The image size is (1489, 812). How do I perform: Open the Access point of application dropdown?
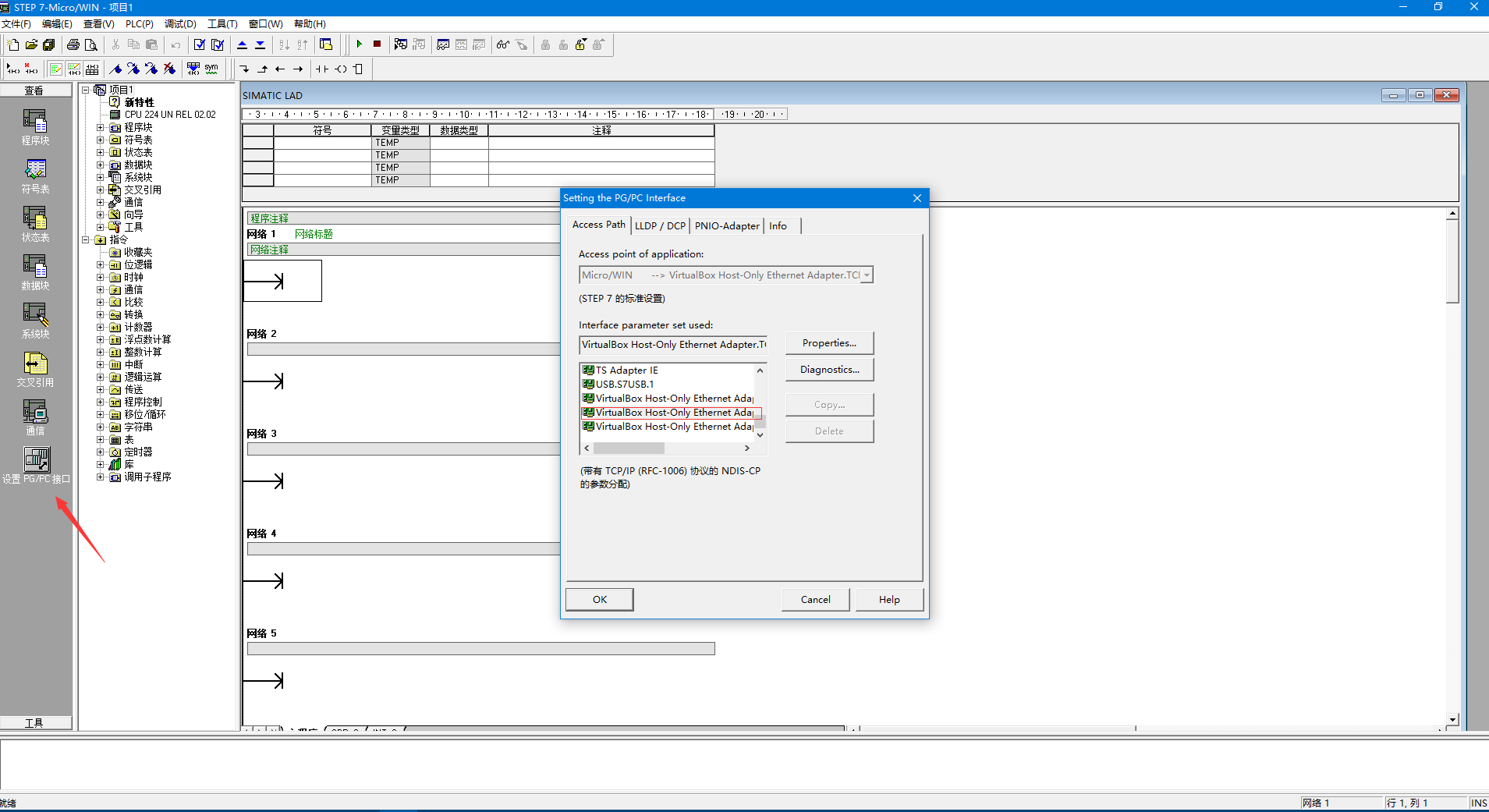point(866,275)
